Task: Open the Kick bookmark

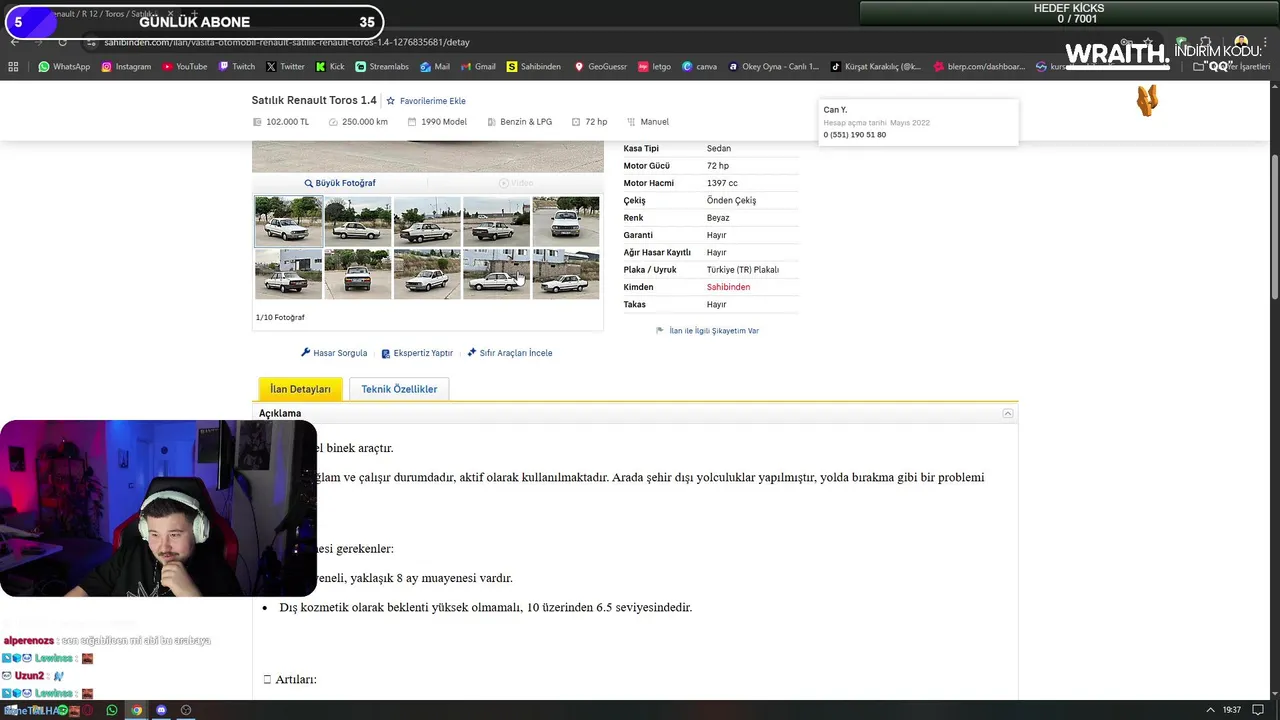Action: tap(330, 67)
